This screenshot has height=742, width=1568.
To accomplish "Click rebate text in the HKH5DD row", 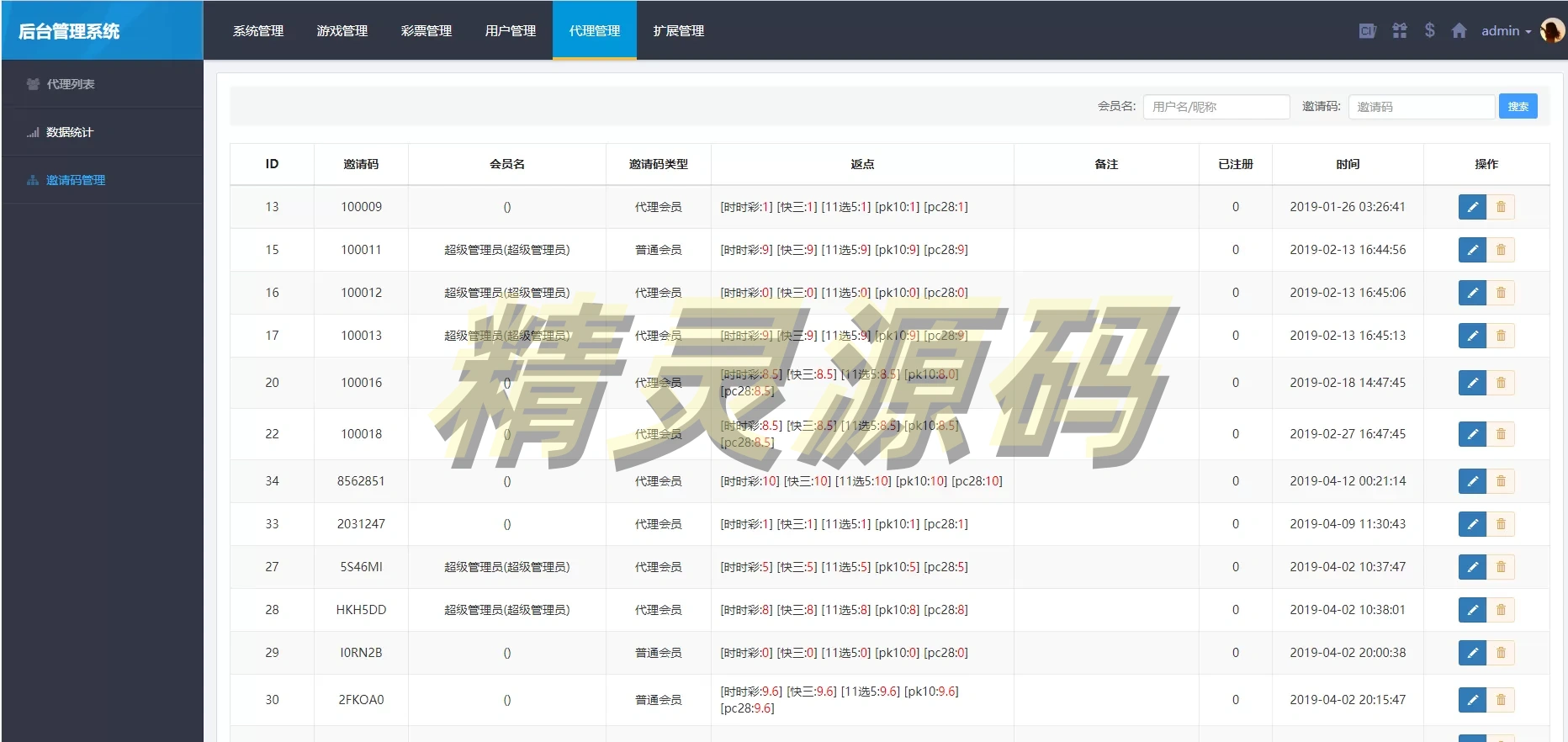I will pyautogui.click(x=844, y=610).
